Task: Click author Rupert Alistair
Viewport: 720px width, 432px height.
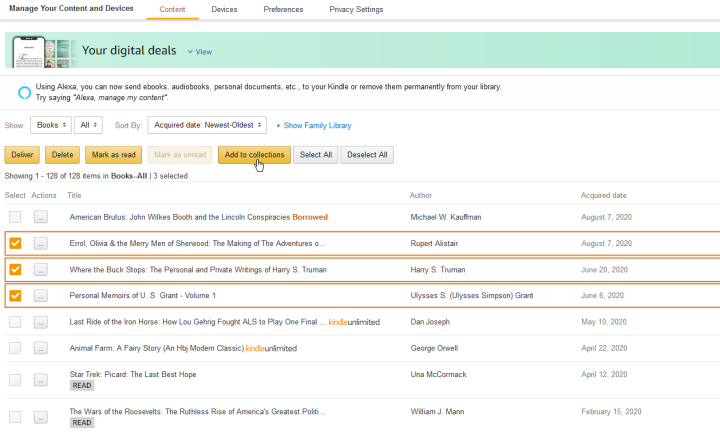Action: coord(434,243)
